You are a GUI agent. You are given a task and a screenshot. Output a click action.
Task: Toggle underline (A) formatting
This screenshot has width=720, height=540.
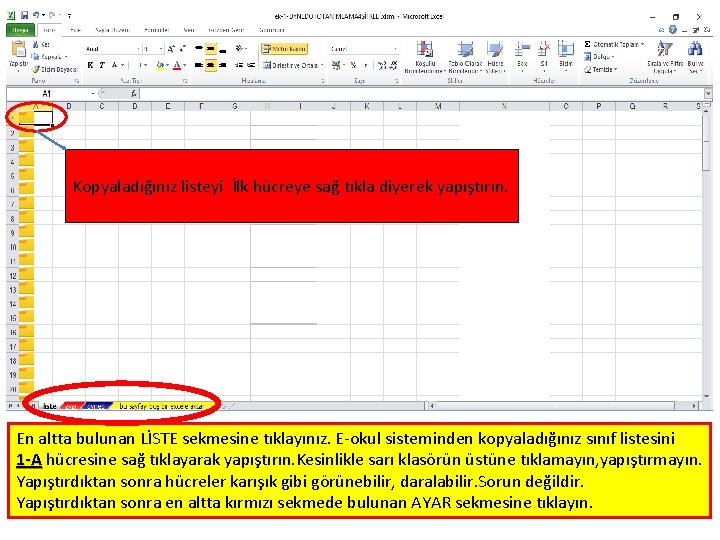(114, 65)
